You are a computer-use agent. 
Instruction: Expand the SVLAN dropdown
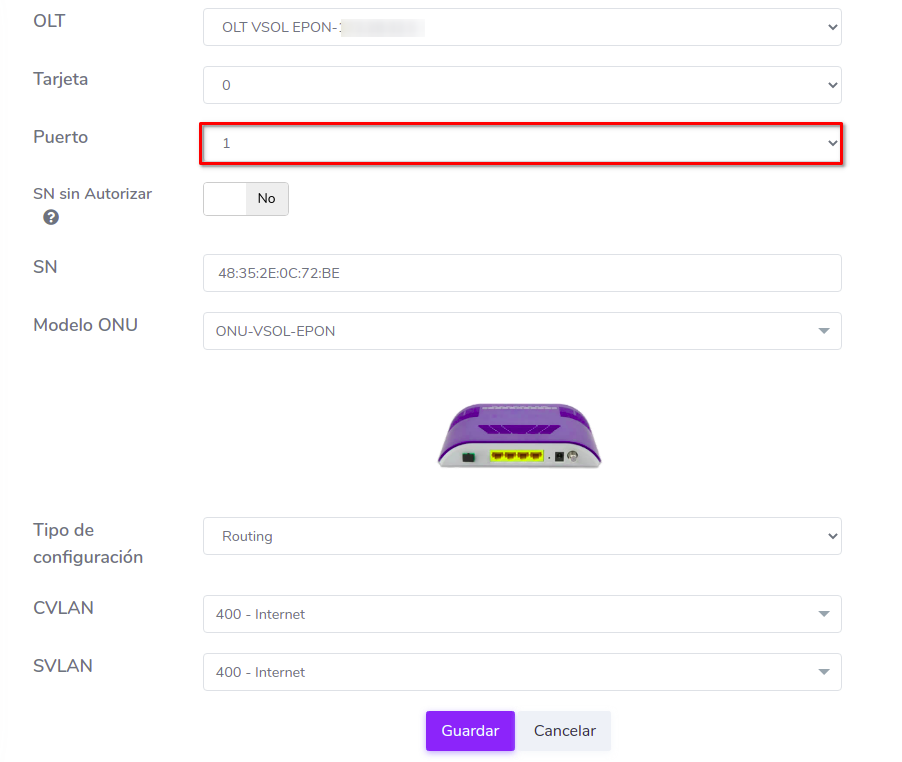click(x=521, y=672)
